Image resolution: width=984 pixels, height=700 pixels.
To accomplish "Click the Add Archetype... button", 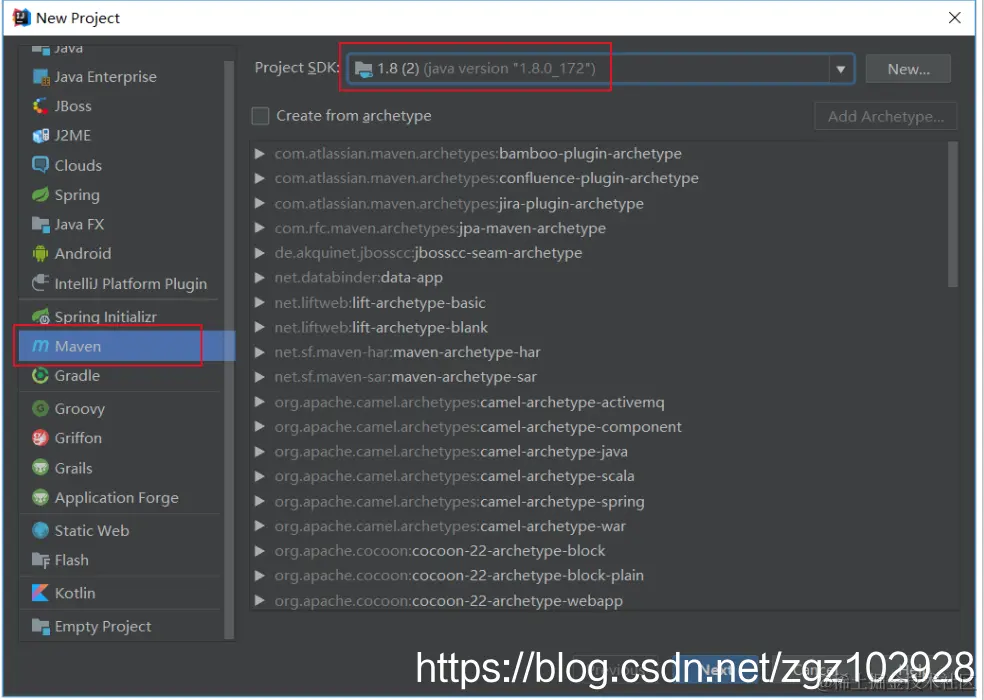I will tap(885, 117).
